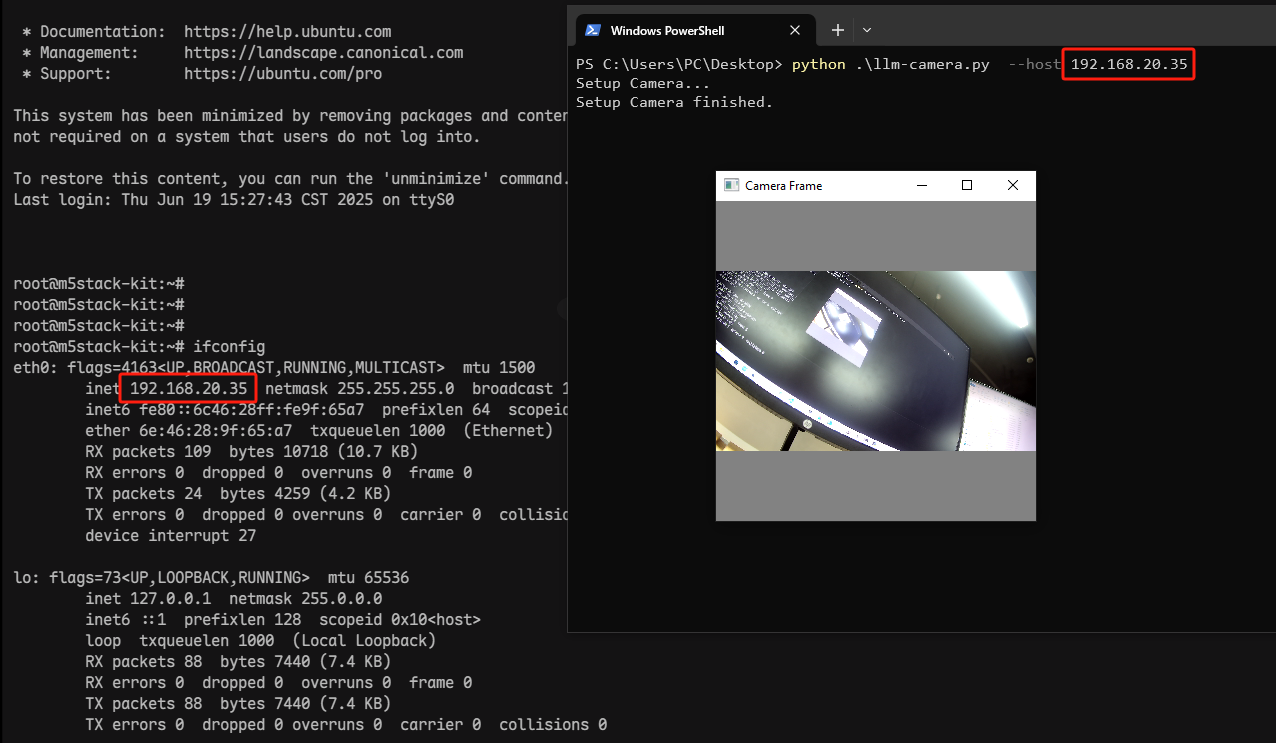Click the landscape.canonical.com management URL
1276x743 pixels.
pyautogui.click(x=324, y=53)
